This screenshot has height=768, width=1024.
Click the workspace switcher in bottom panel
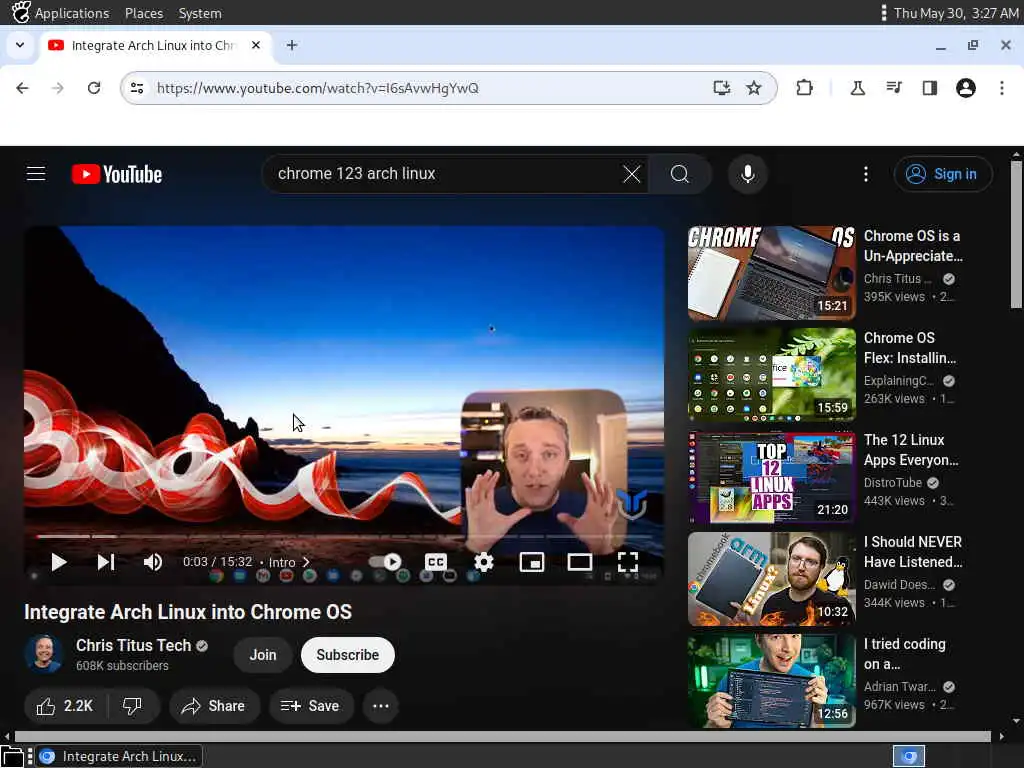[x=908, y=756]
